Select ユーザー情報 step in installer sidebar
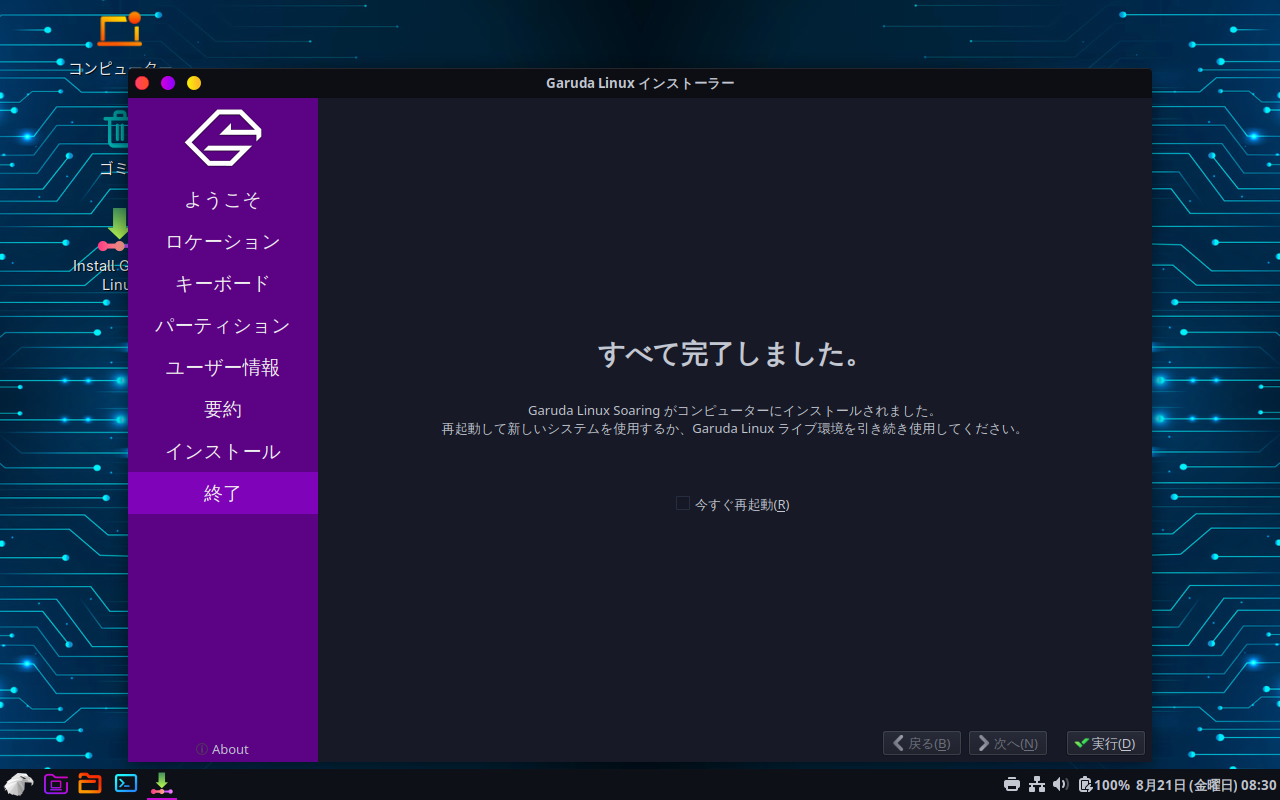Image resolution: width=1280 pixels, height=800 pixels. pos(223,368)
